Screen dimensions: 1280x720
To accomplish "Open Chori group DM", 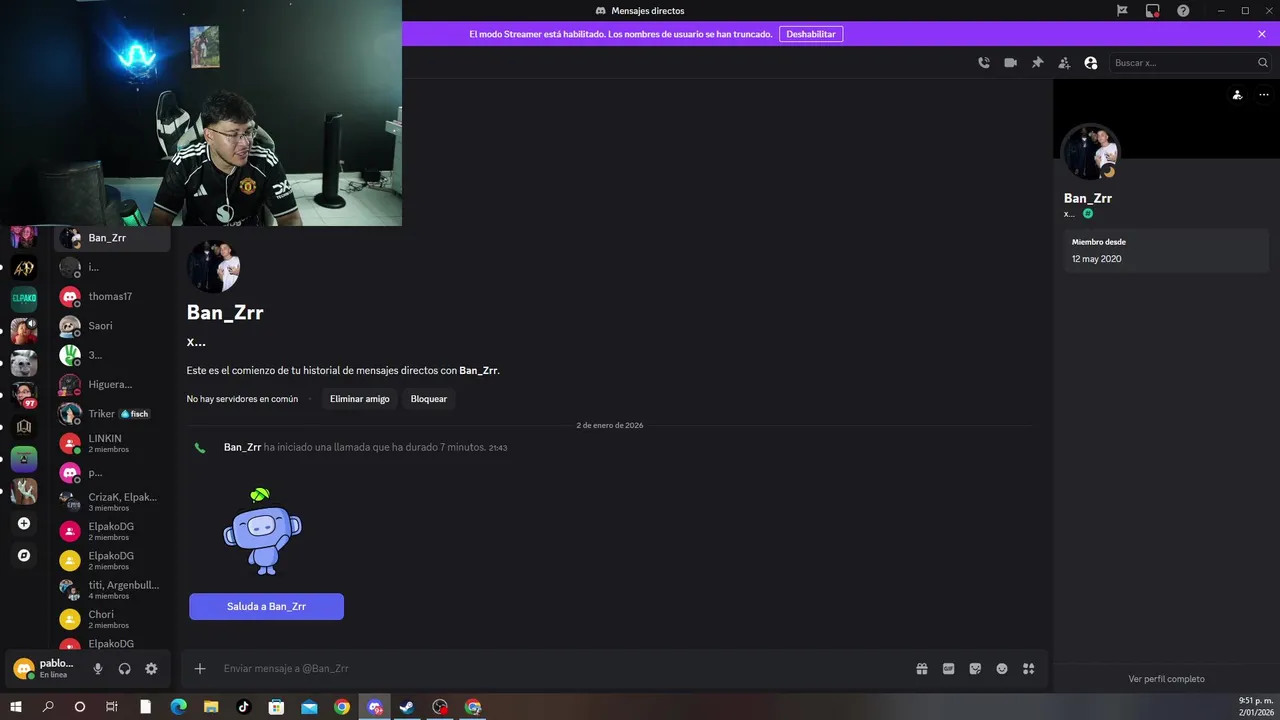I will coord(113,619).
